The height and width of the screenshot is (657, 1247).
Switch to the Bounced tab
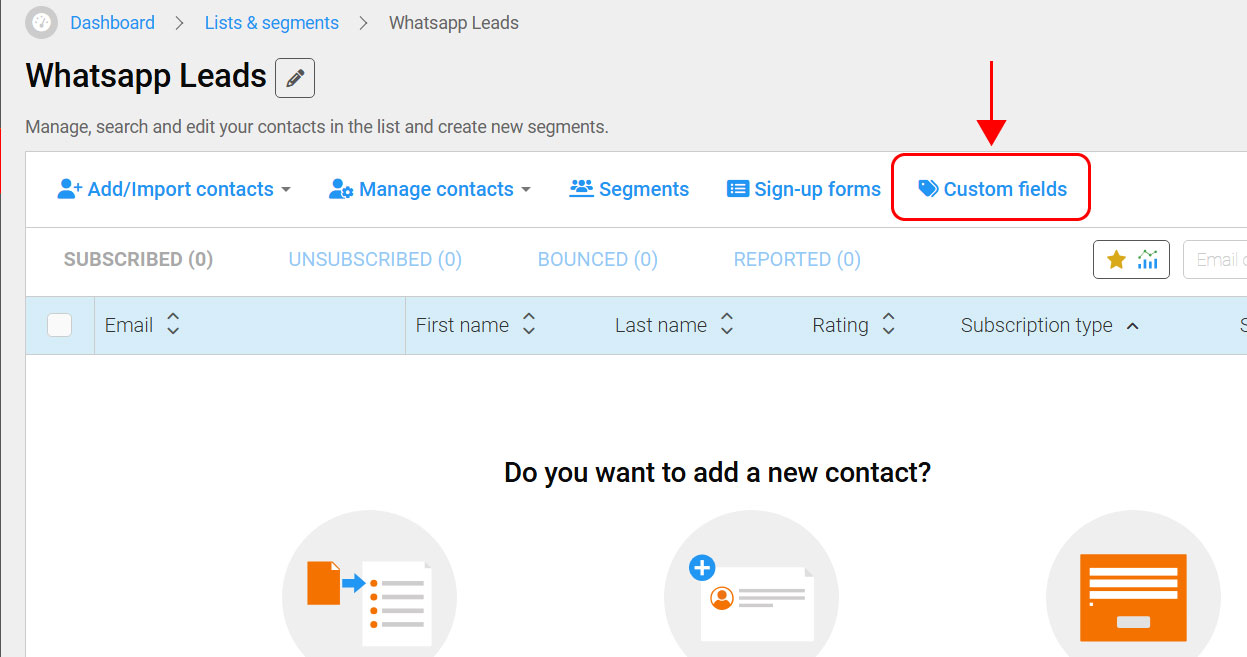coord(598,259)
